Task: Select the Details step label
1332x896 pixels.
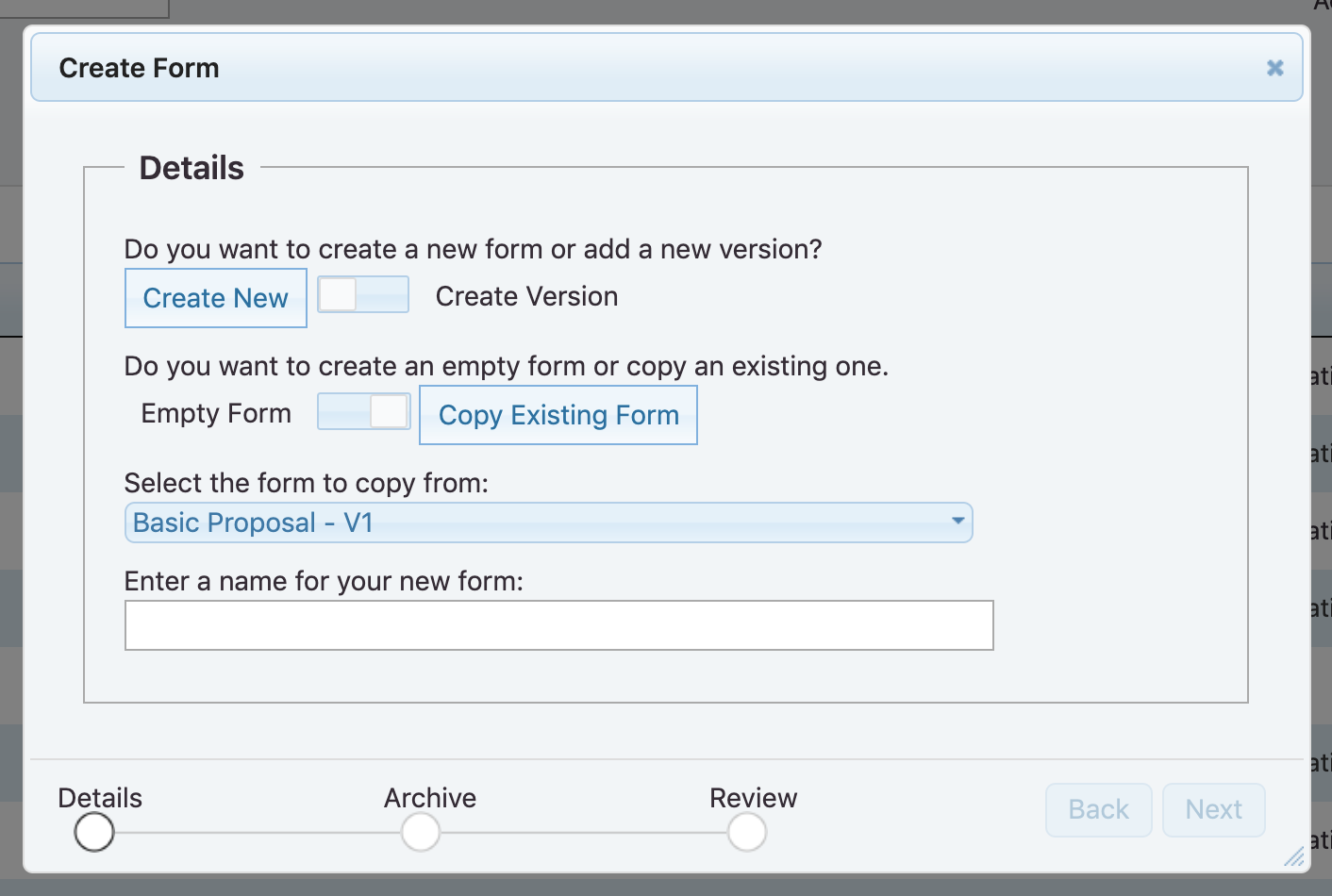Action: 100,798
